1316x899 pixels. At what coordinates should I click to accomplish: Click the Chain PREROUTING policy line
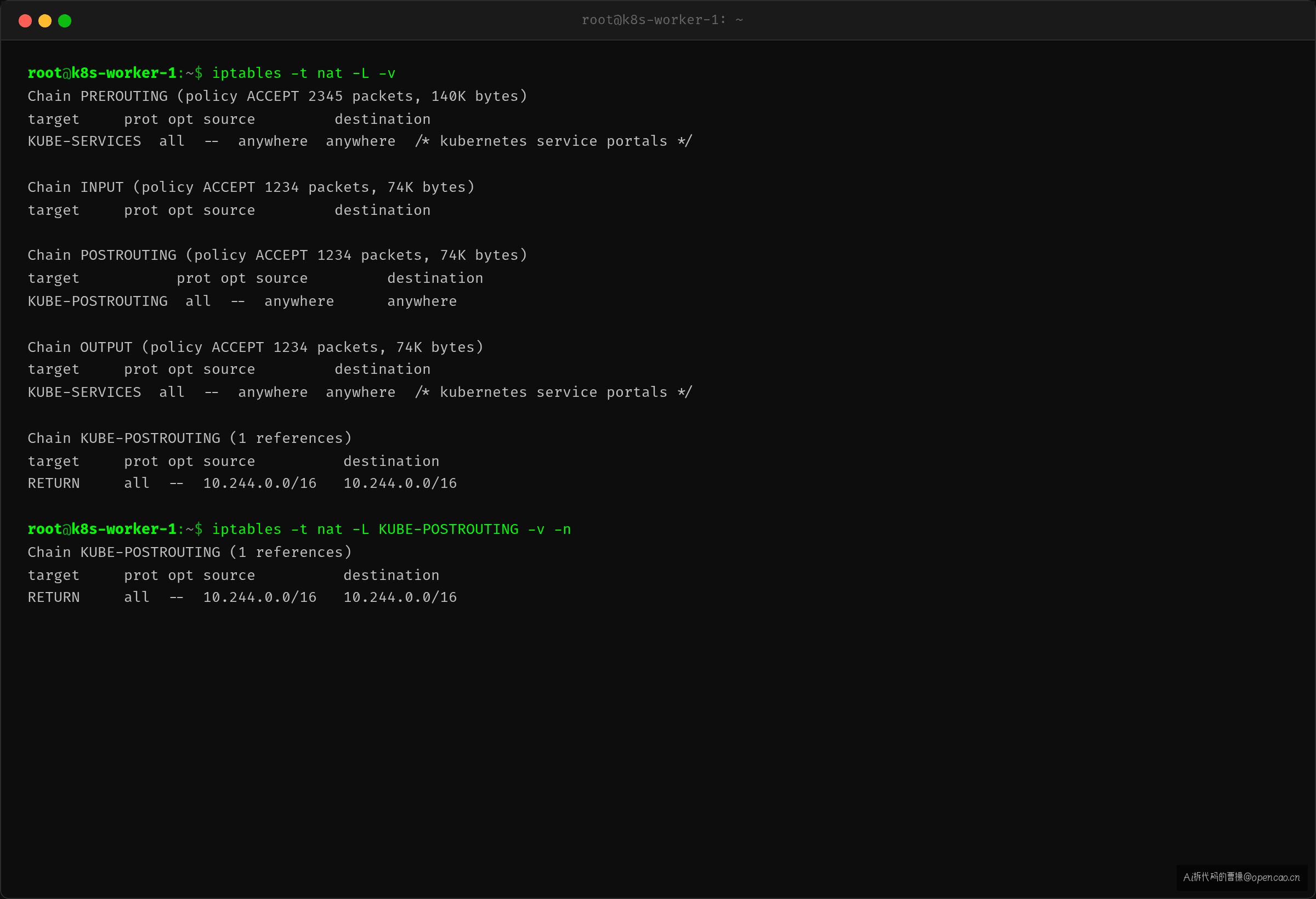click(x=277, y=96)
